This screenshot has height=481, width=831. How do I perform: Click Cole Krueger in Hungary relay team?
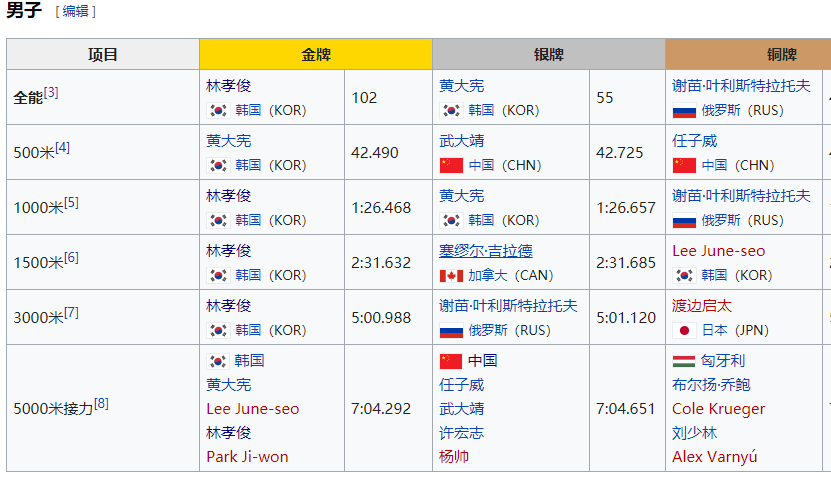(718, 409)
